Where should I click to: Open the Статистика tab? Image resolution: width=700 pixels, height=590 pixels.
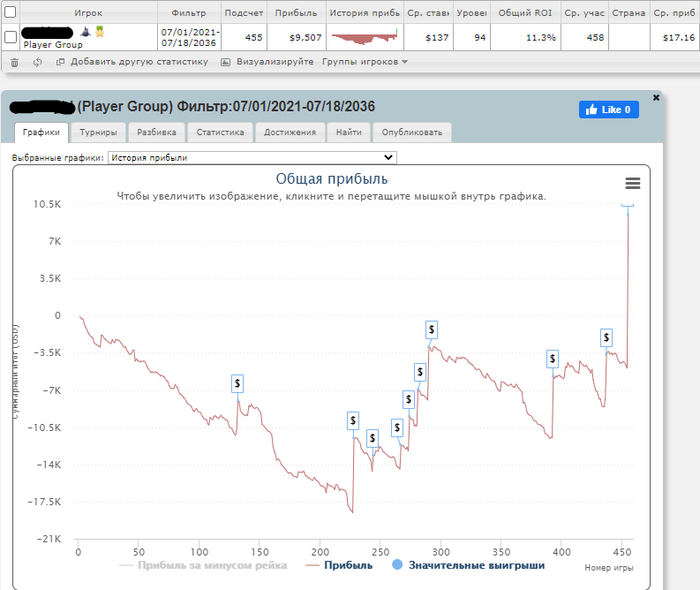(220, 133)
